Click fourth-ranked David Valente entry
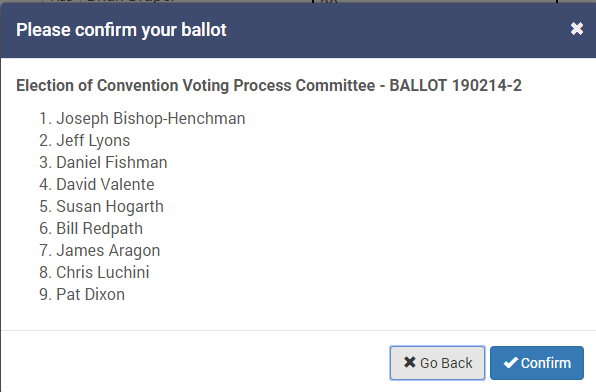596x392 pixels. click(105, 184)
